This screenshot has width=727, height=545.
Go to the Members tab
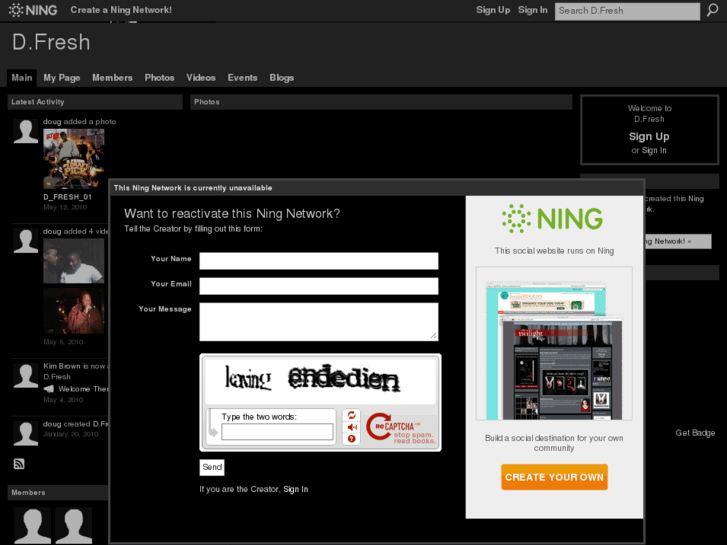(x=112, y=77)
